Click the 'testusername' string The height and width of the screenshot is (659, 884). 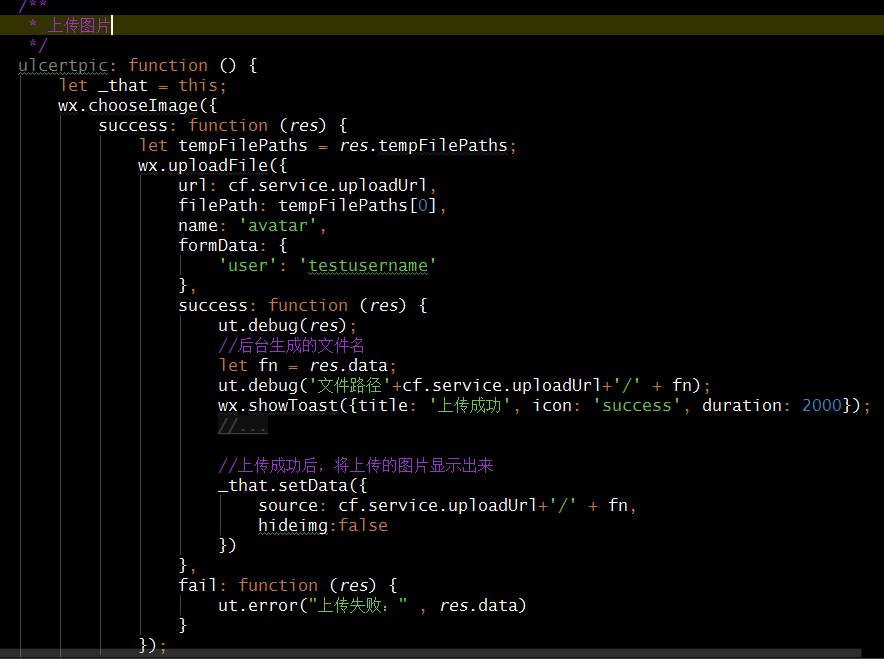(368, 266)
